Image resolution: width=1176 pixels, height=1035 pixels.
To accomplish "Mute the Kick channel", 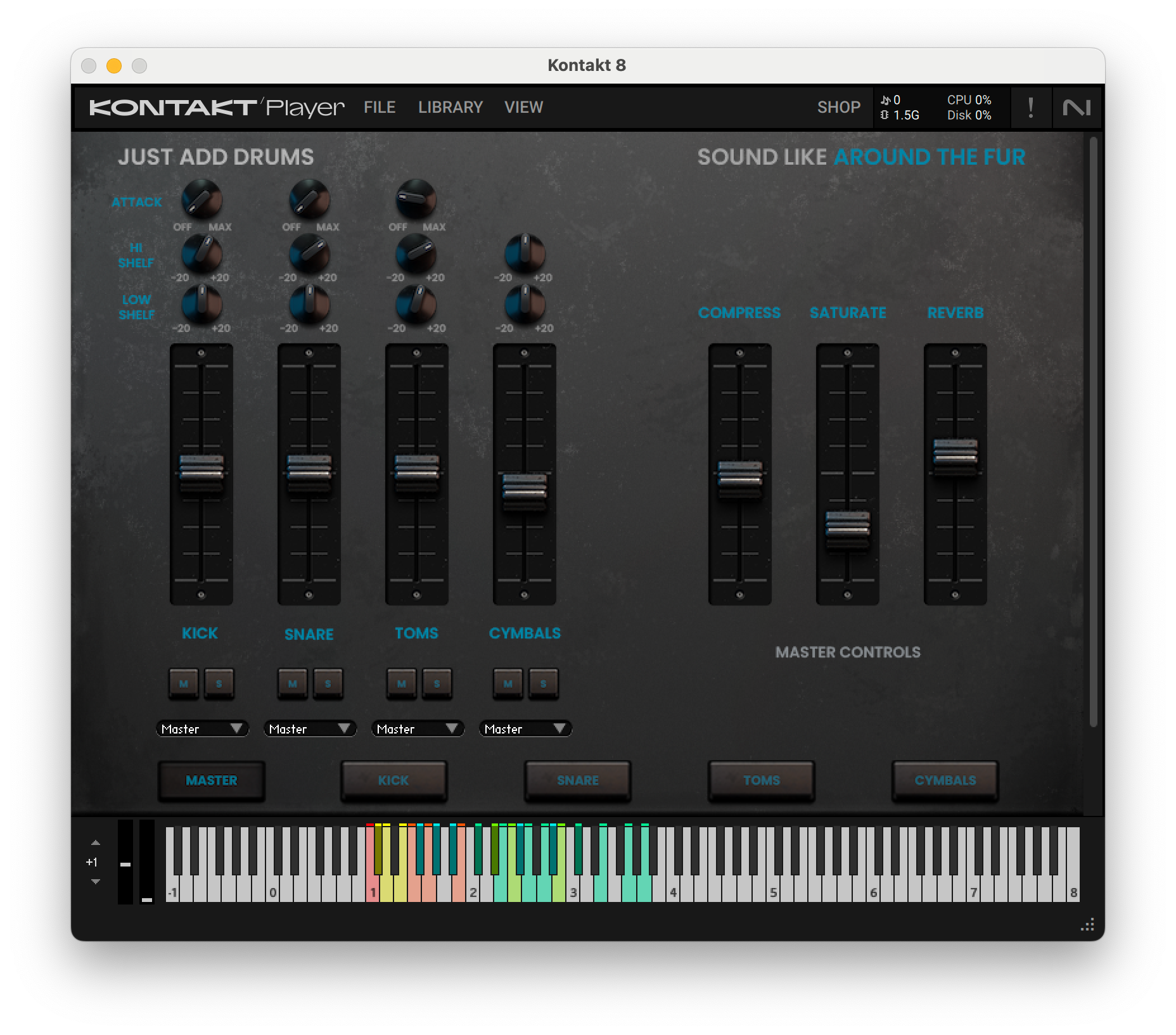I will click(x=184, y=683).
